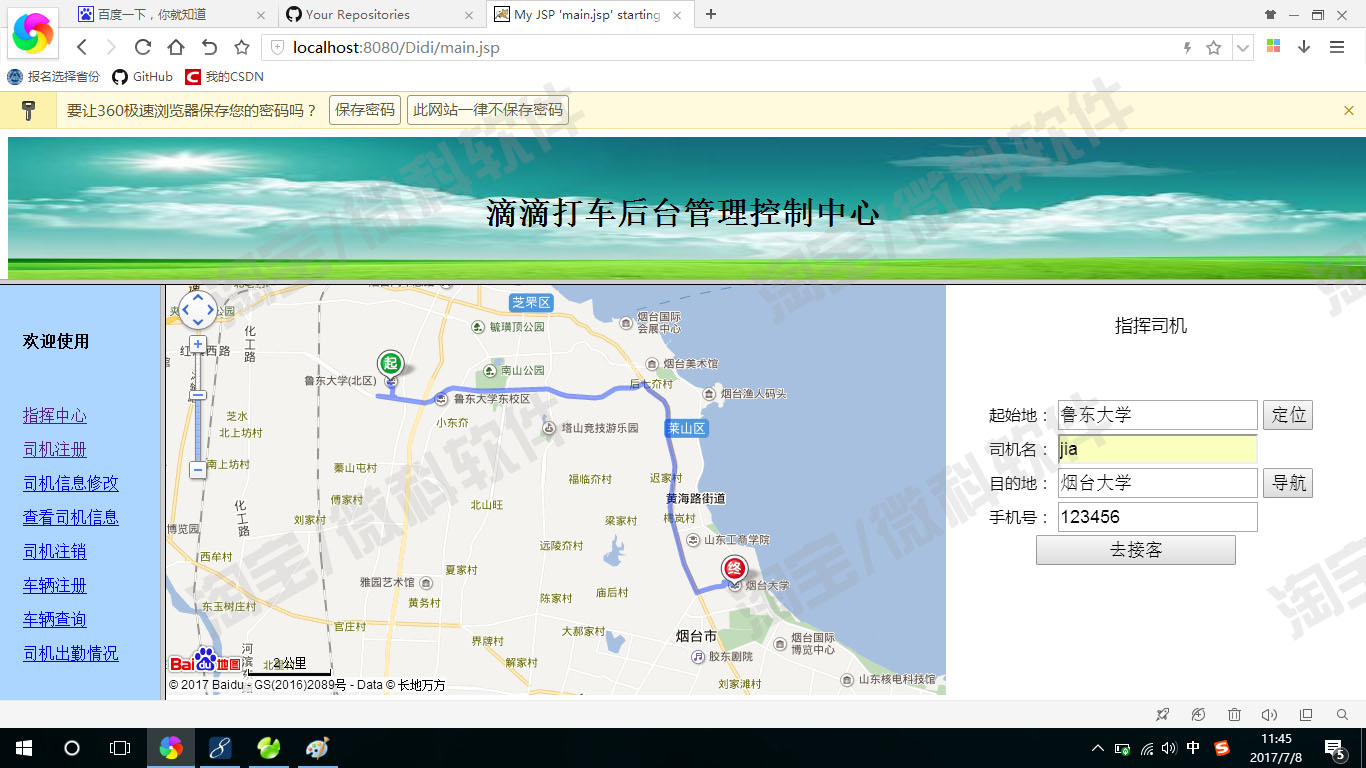
Task: Open the Windows Start menu
Action: [22, 748]
